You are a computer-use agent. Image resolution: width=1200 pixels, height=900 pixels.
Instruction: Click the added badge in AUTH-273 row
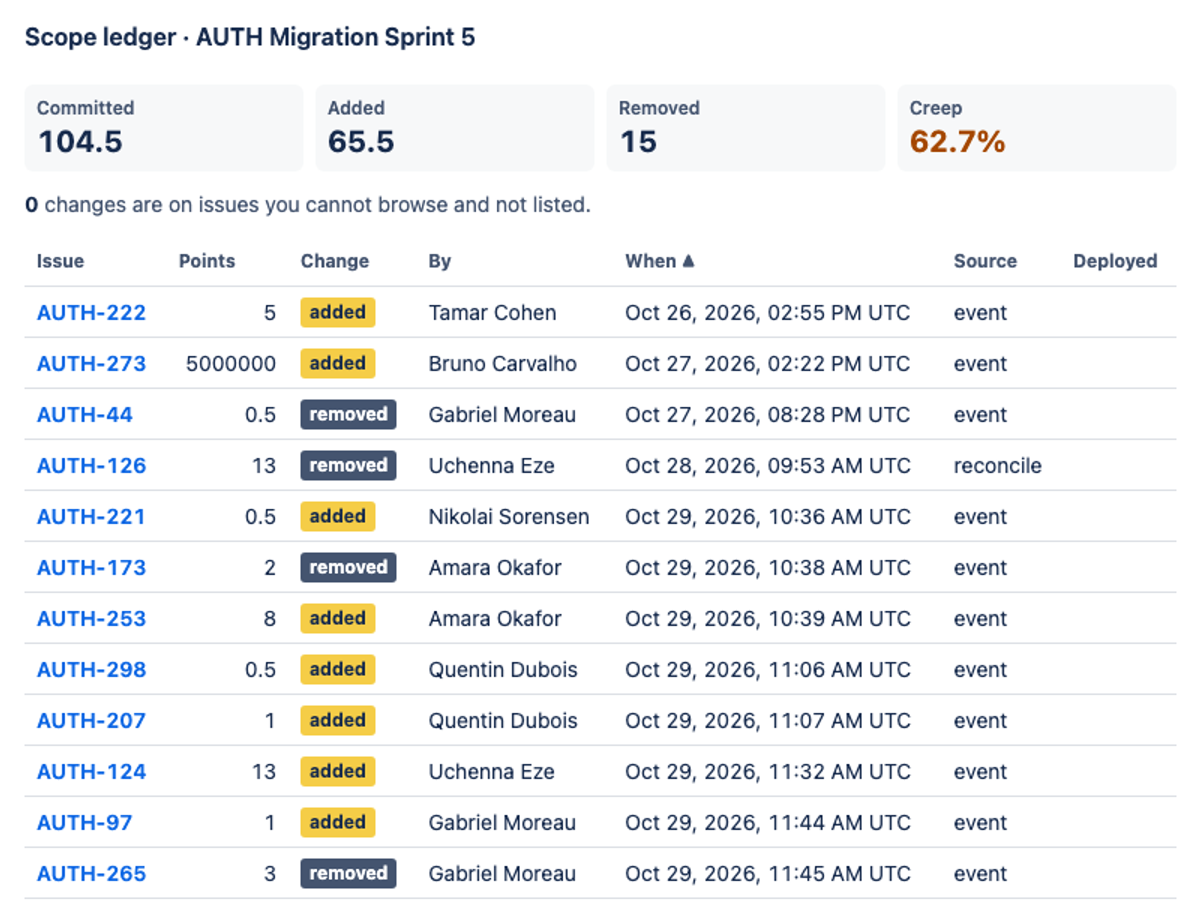click(x=338, y=363)
